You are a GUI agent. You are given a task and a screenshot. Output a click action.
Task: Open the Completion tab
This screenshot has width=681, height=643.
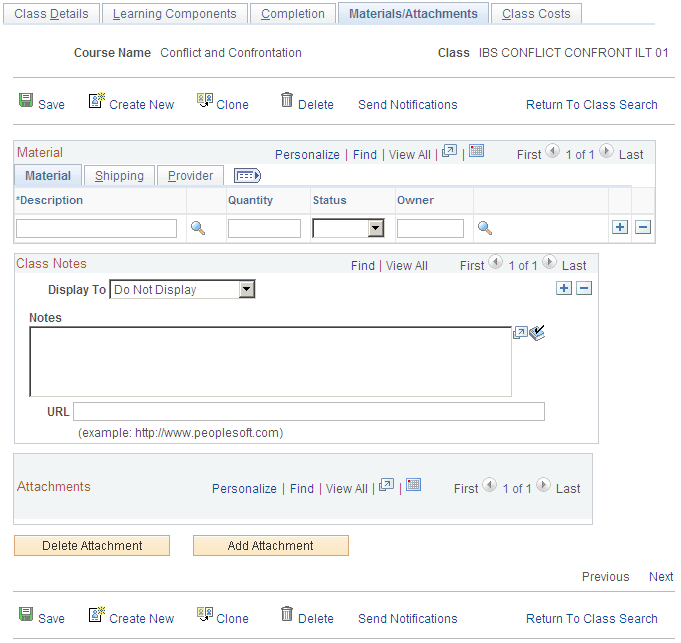click(293, 14)
